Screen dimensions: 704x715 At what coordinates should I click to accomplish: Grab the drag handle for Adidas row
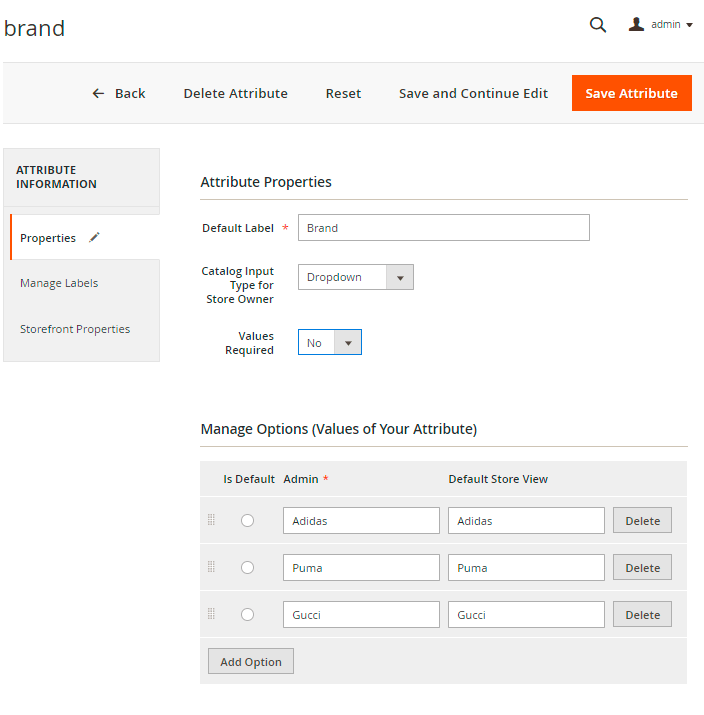(211, 520)
